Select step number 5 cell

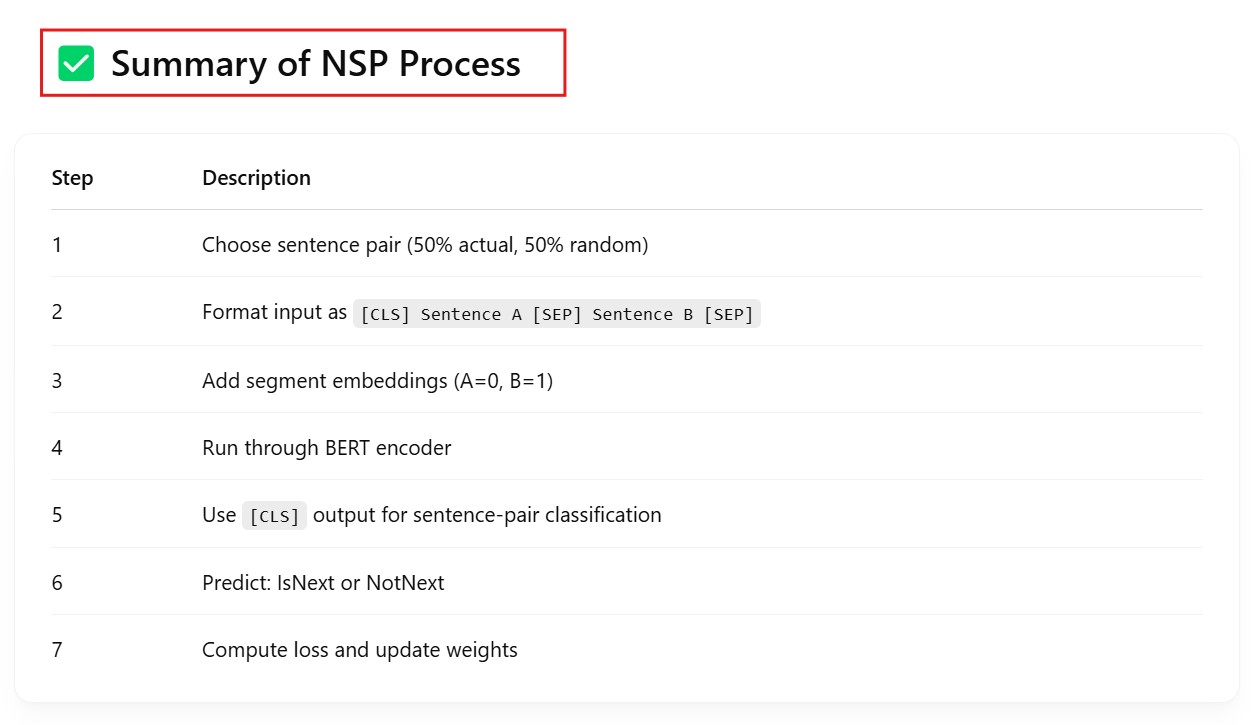(x=57, y=515)
